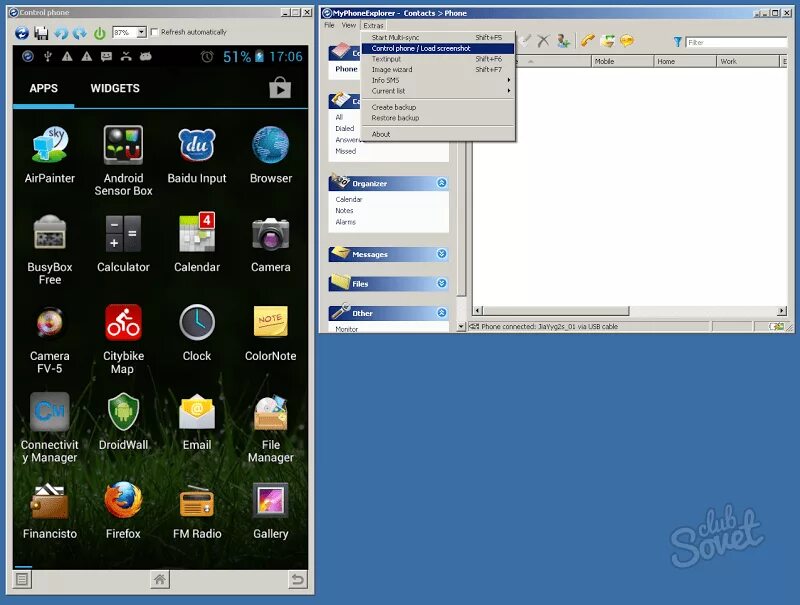The width and height of the screenshot is (800, 605).
Task: Launch the Browser app
Action: point(270,154)
